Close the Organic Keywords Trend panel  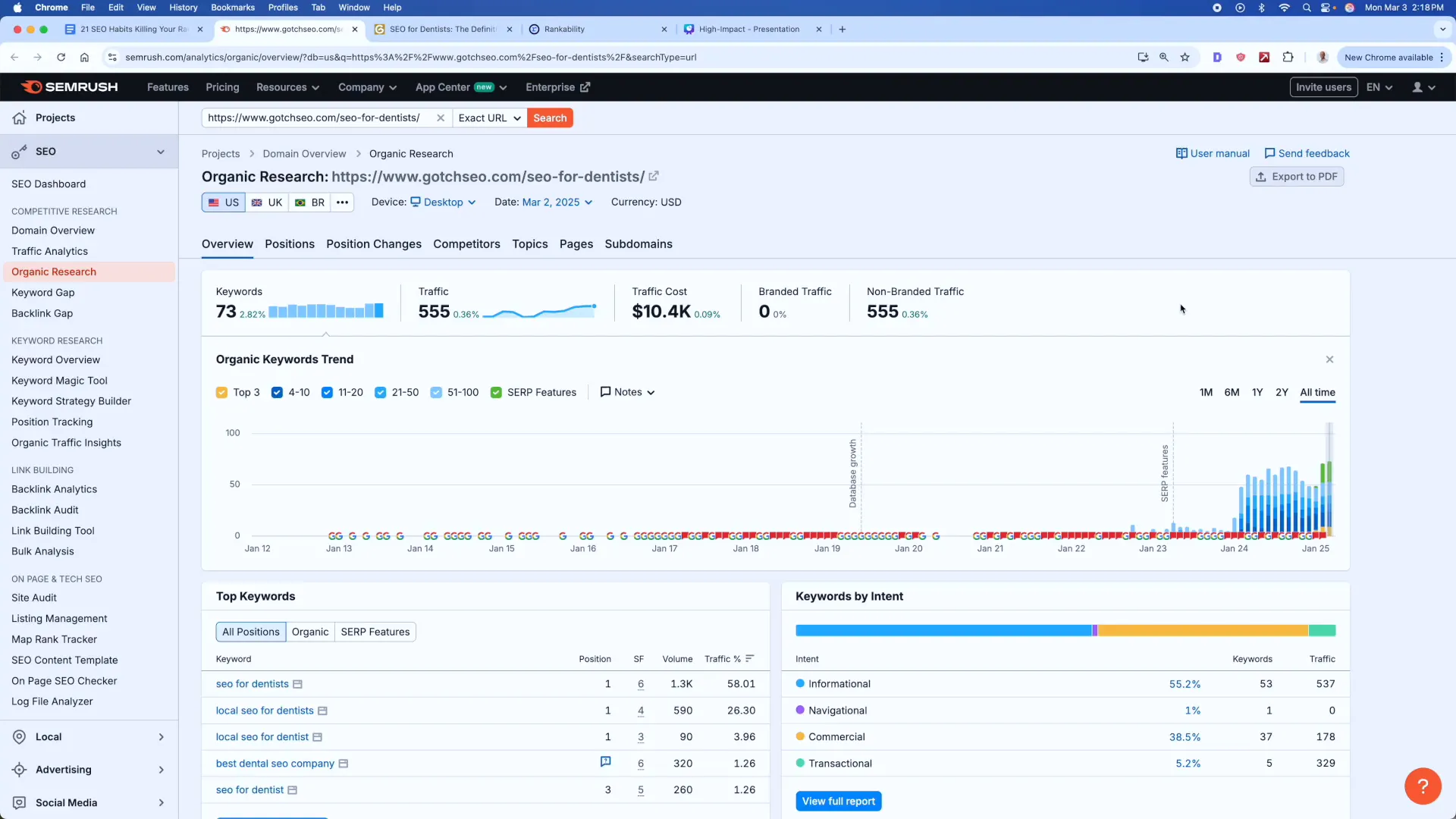tap(1329, 359)
